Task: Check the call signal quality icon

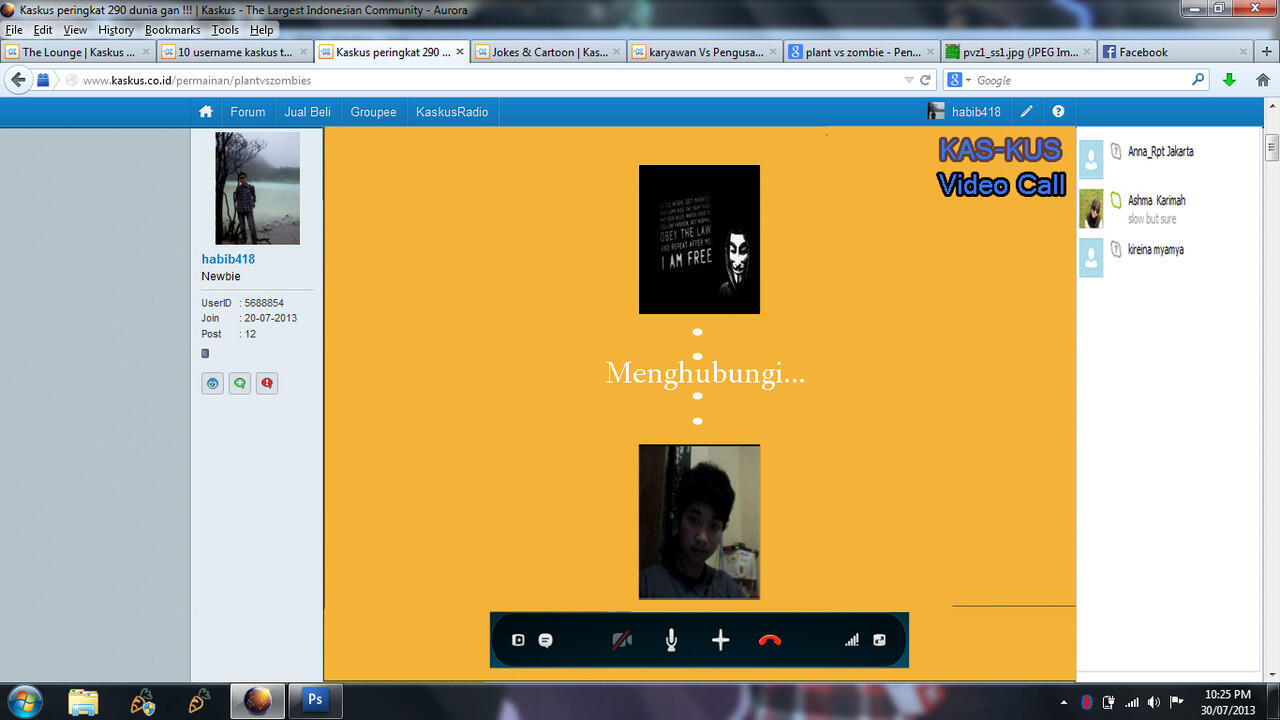Action: point(852,640)
